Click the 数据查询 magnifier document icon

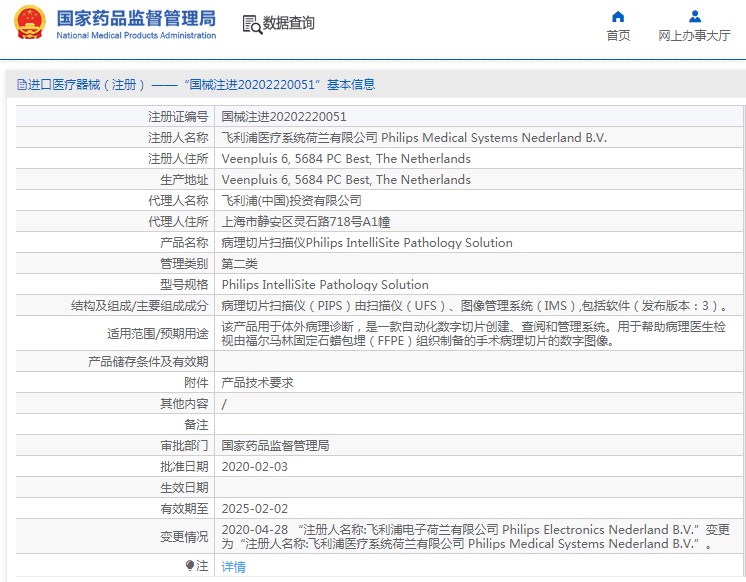click(x=253, y=24)
